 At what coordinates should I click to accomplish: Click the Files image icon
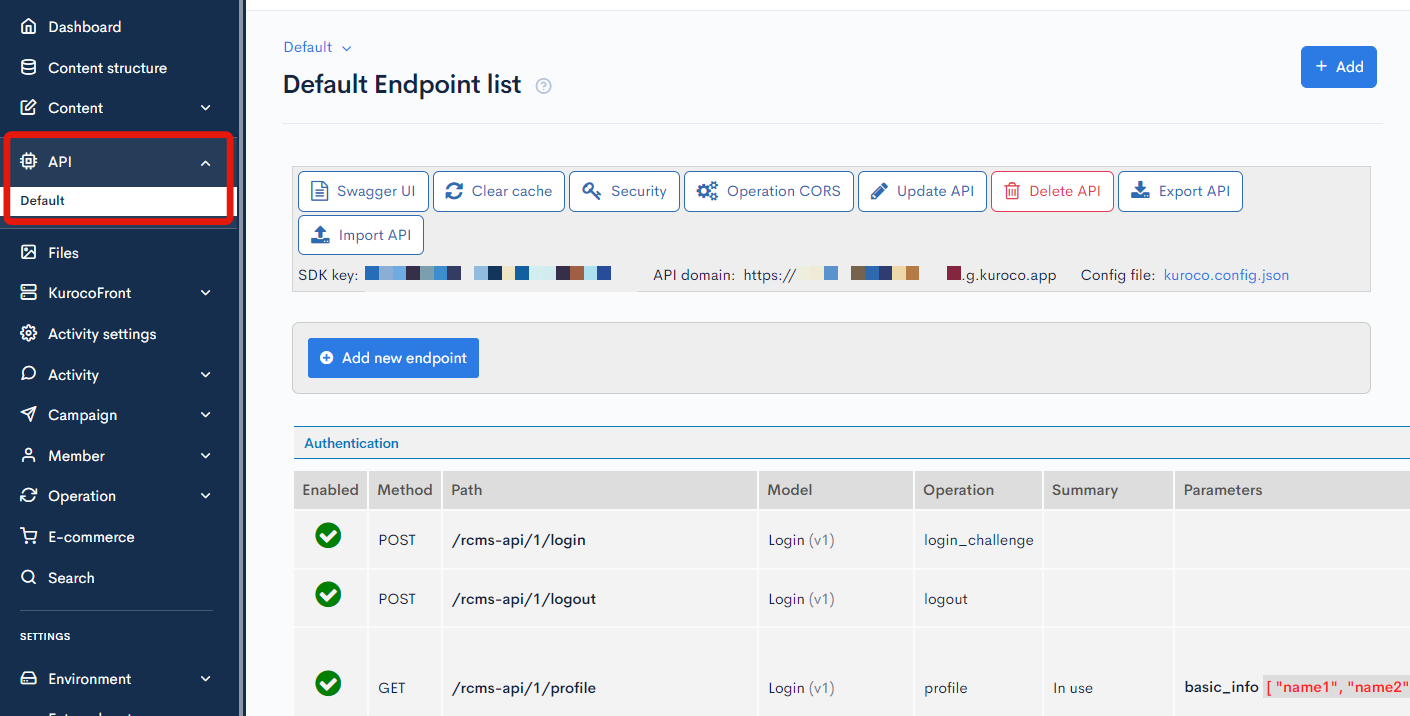tap(29, 253)
